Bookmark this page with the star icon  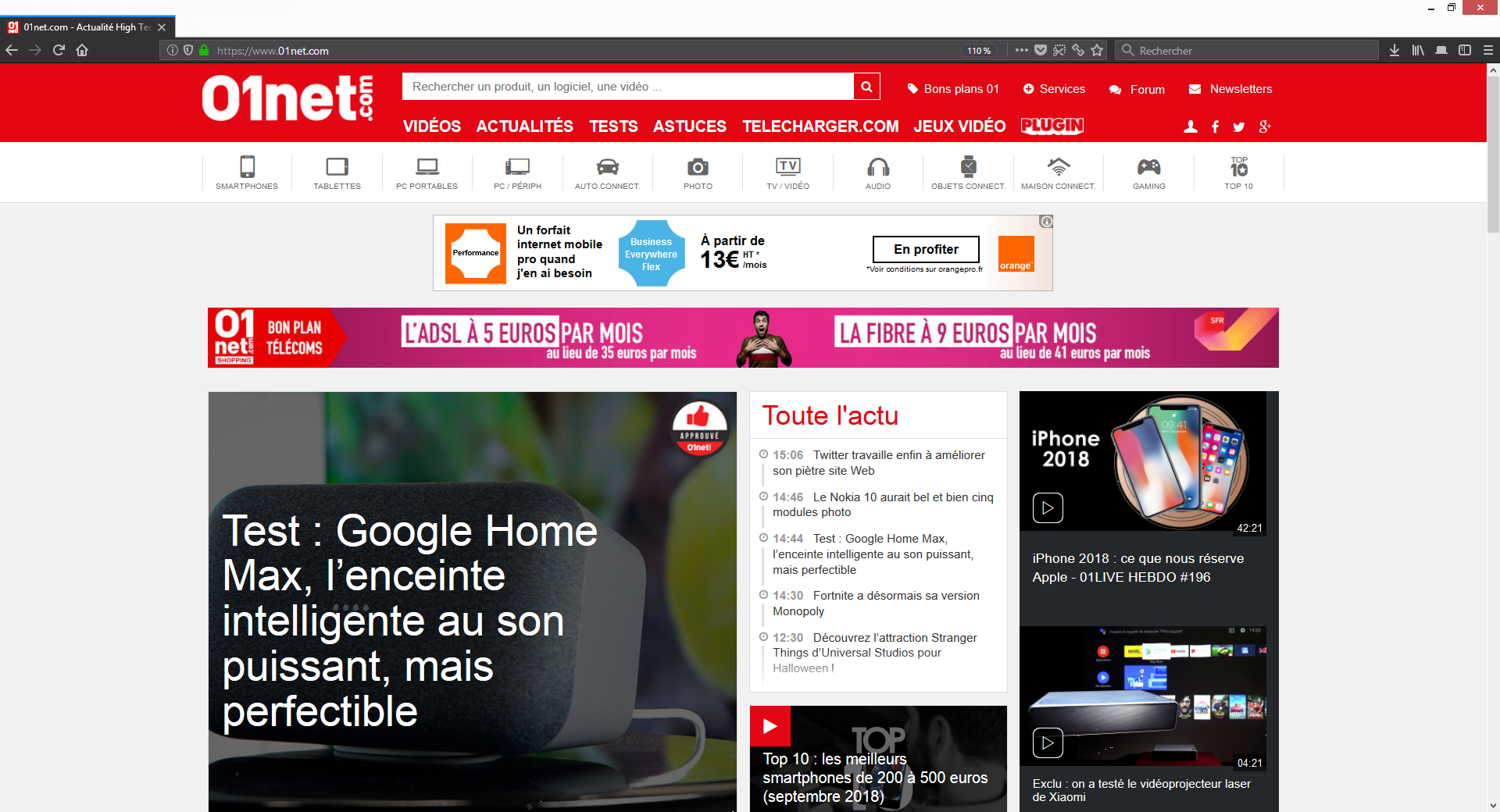click(1097, 50)
